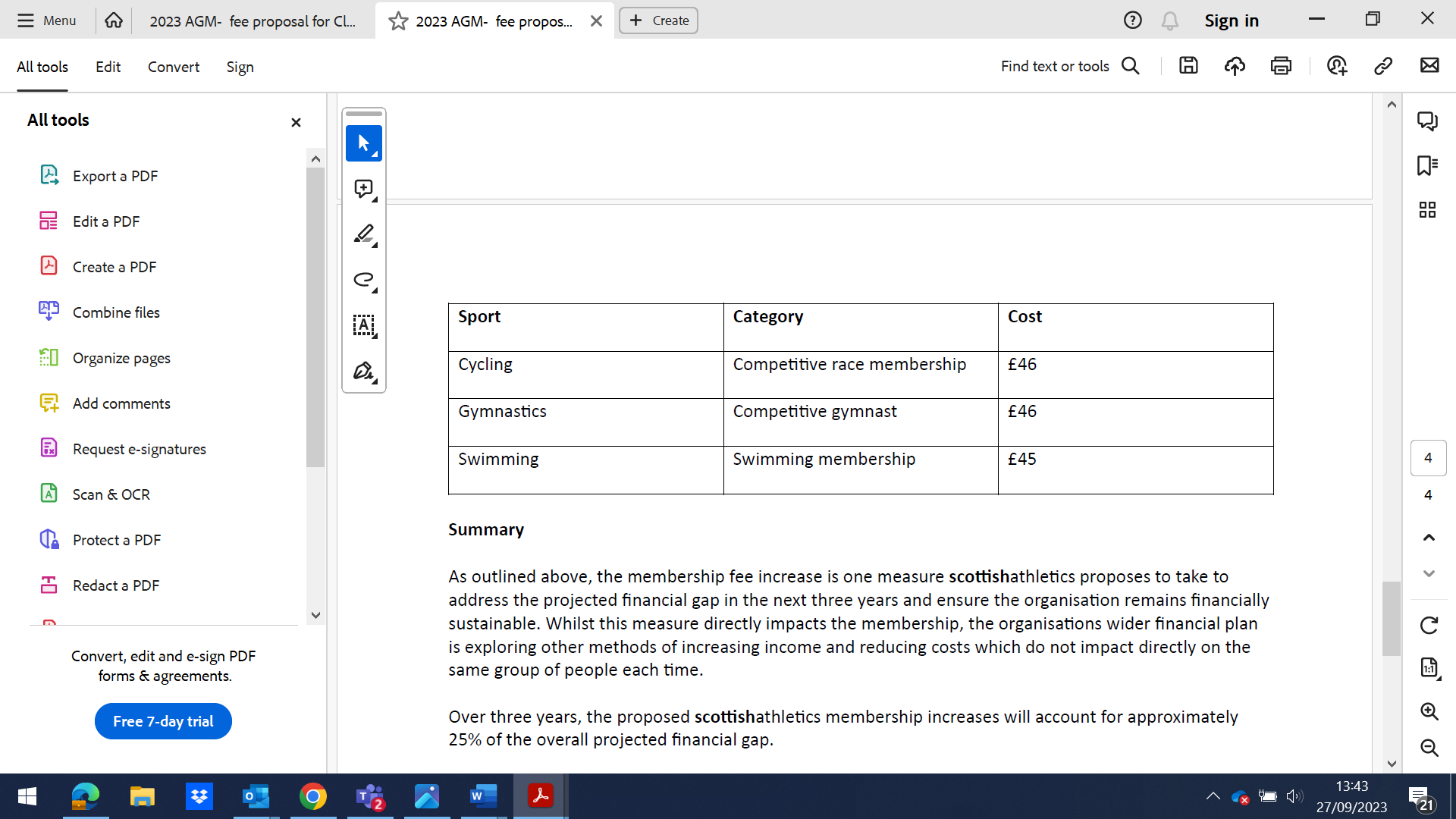Open Dropbox from taskbar
The image size is (1456, 819).
(199, 796)
